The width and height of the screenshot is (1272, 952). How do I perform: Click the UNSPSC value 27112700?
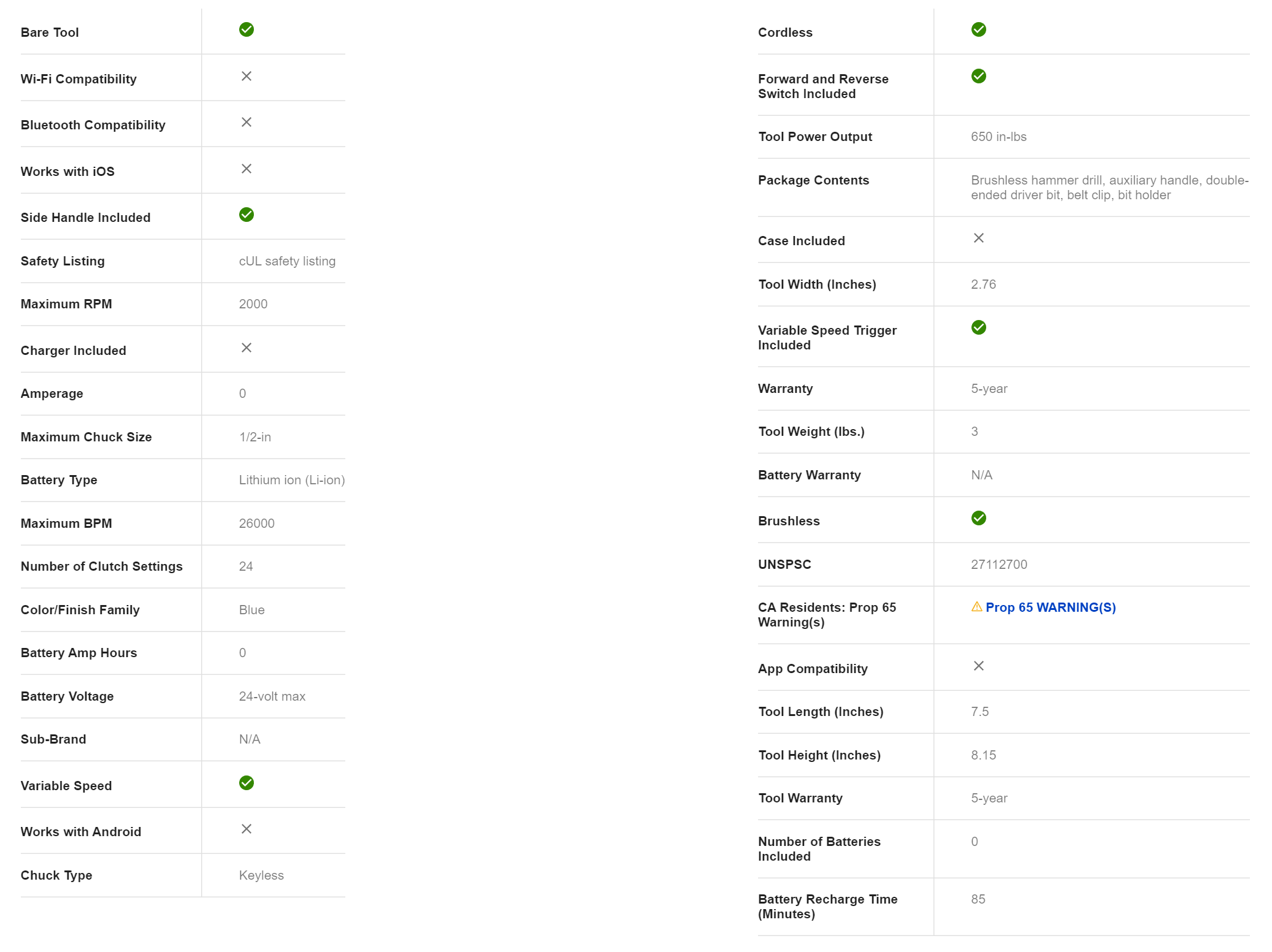[998, 565]
